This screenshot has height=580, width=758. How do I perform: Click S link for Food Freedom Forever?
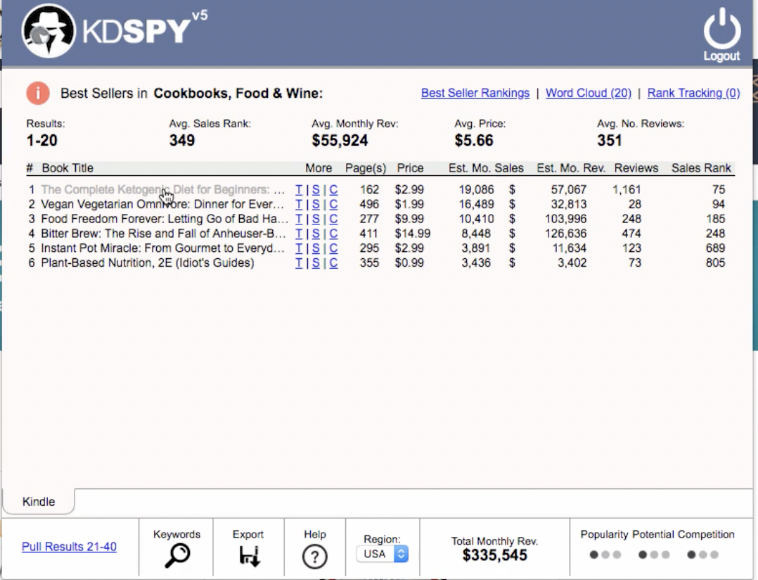[x=316, y=219]
